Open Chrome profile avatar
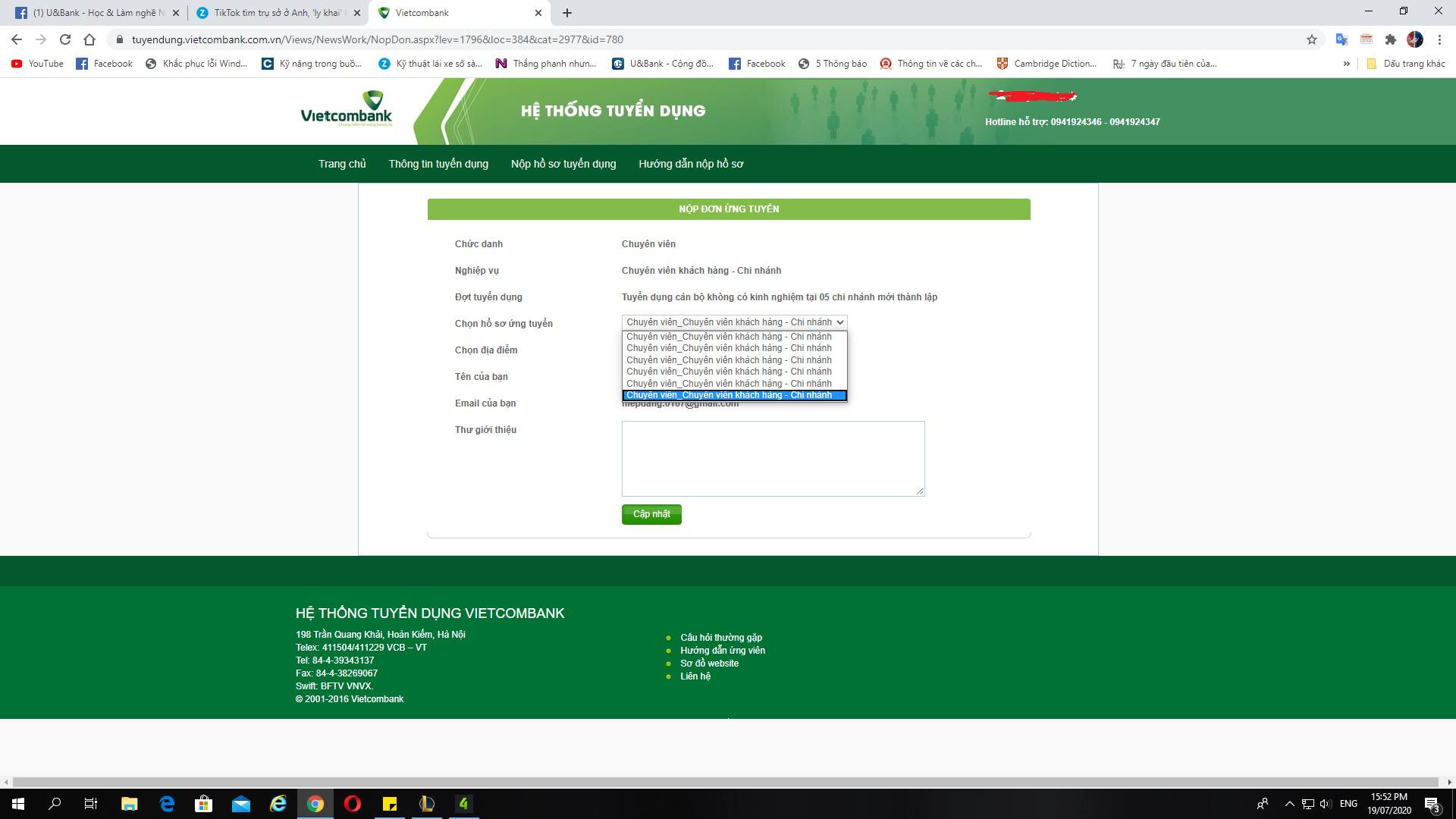Image resolution: width=1456 pixels, height=819 pixels. tap(1415, 39)
